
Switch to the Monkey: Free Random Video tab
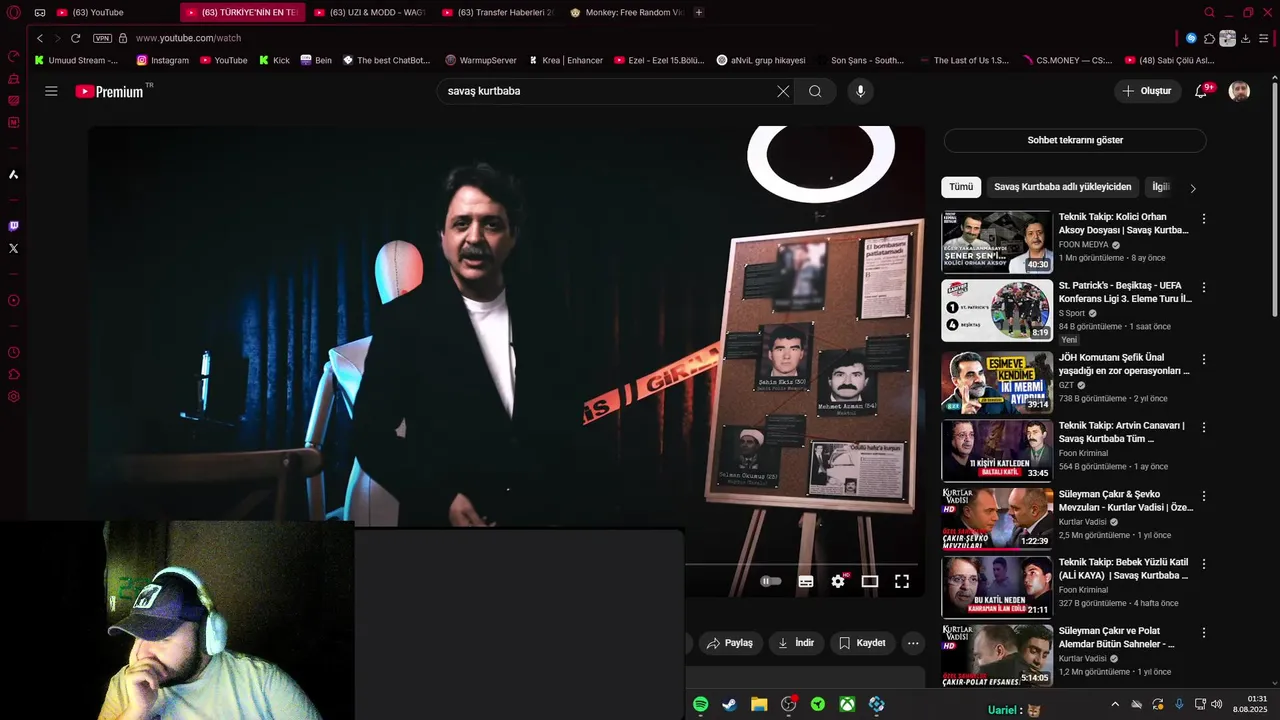(x=626, y=13)
